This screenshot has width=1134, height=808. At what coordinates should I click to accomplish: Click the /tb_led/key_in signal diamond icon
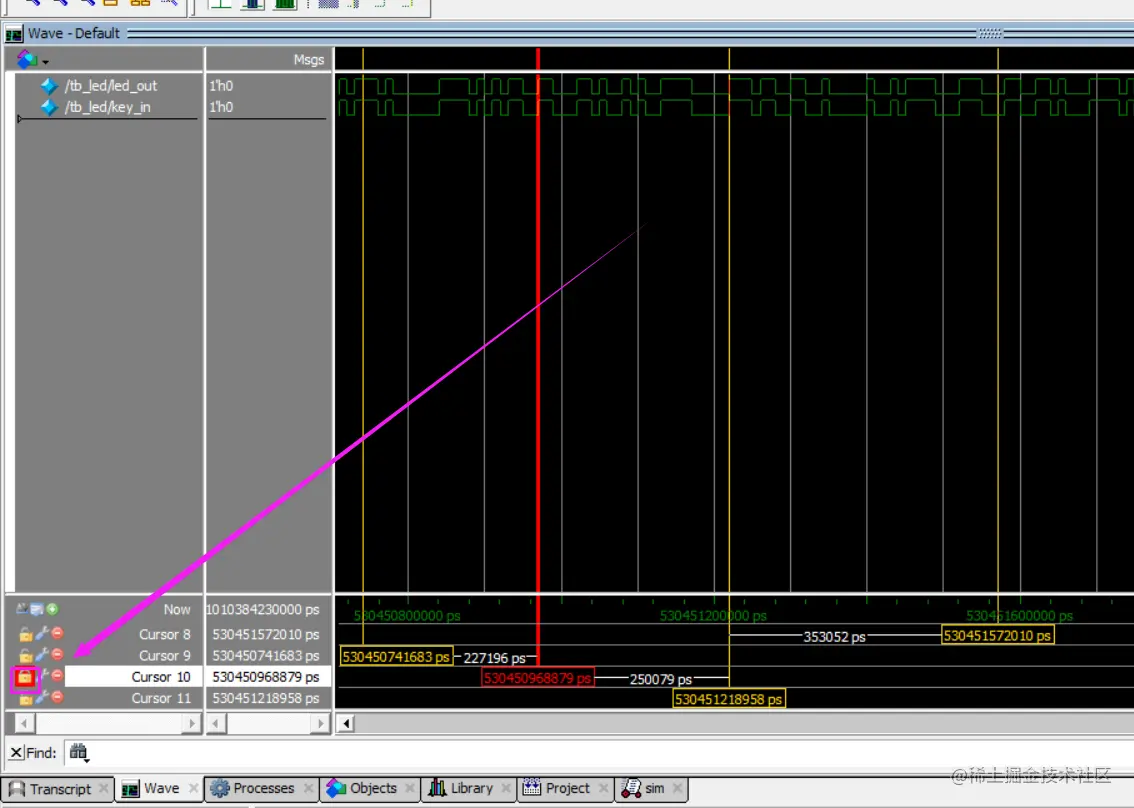(48, 107)
